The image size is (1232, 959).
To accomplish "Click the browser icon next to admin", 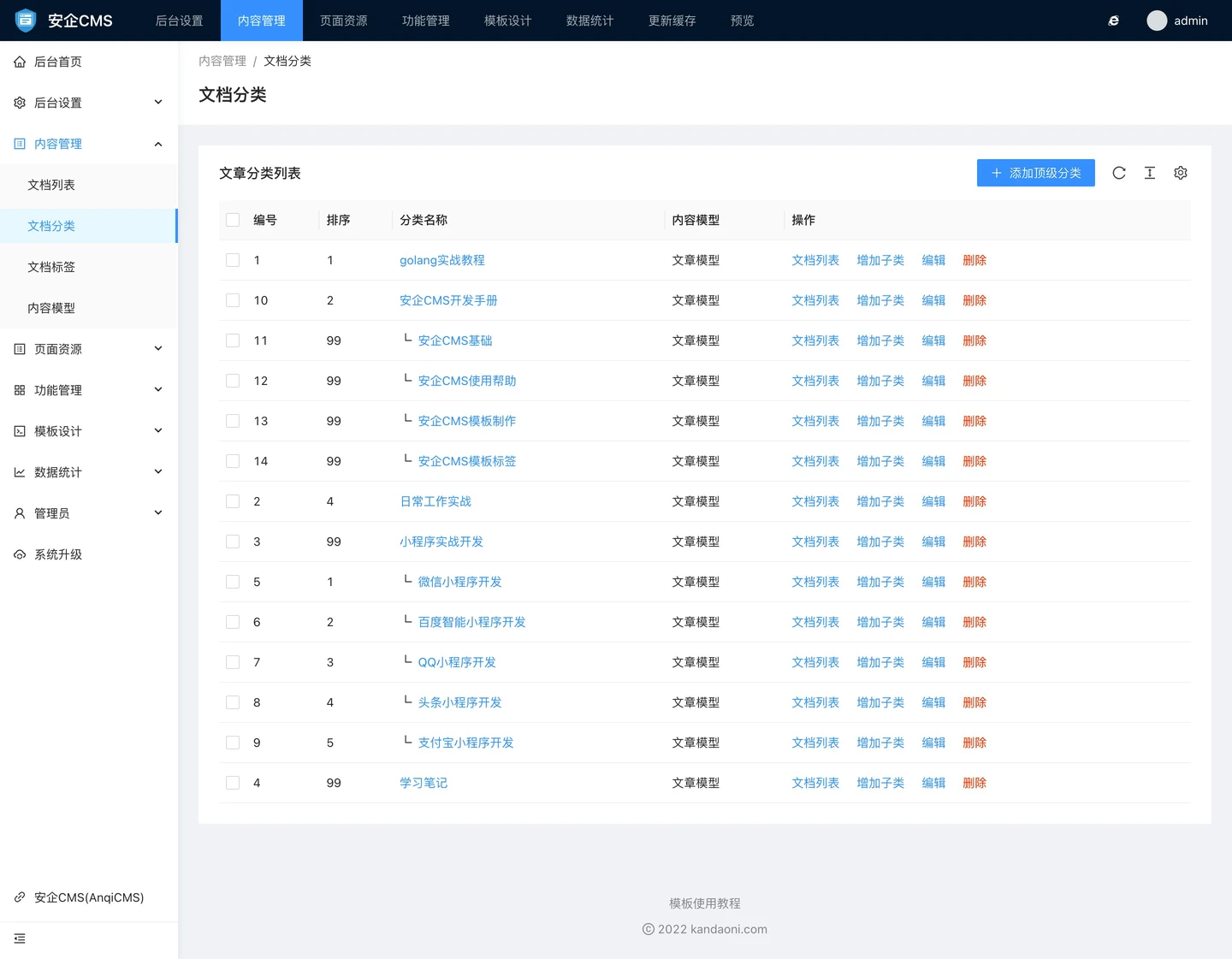I will 1113,21.
